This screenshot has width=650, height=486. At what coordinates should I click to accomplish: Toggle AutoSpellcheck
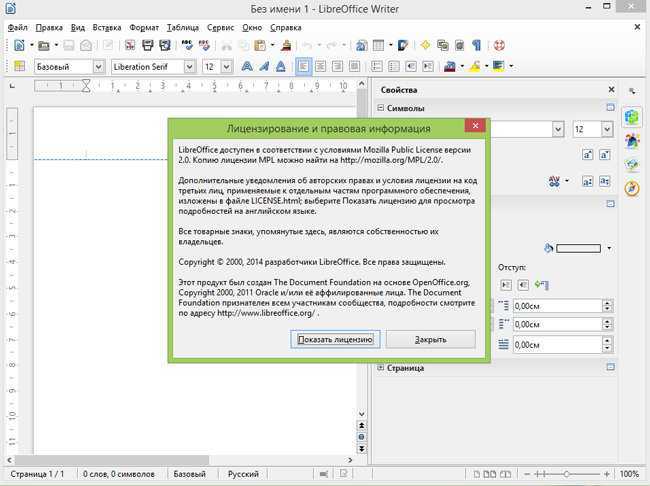(x=204, y=45)
